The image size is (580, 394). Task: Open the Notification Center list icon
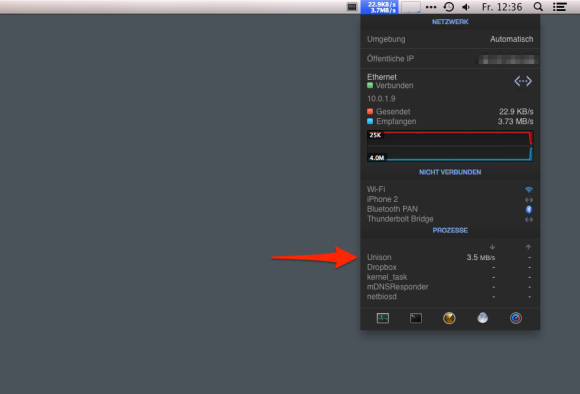coord(560,7)
